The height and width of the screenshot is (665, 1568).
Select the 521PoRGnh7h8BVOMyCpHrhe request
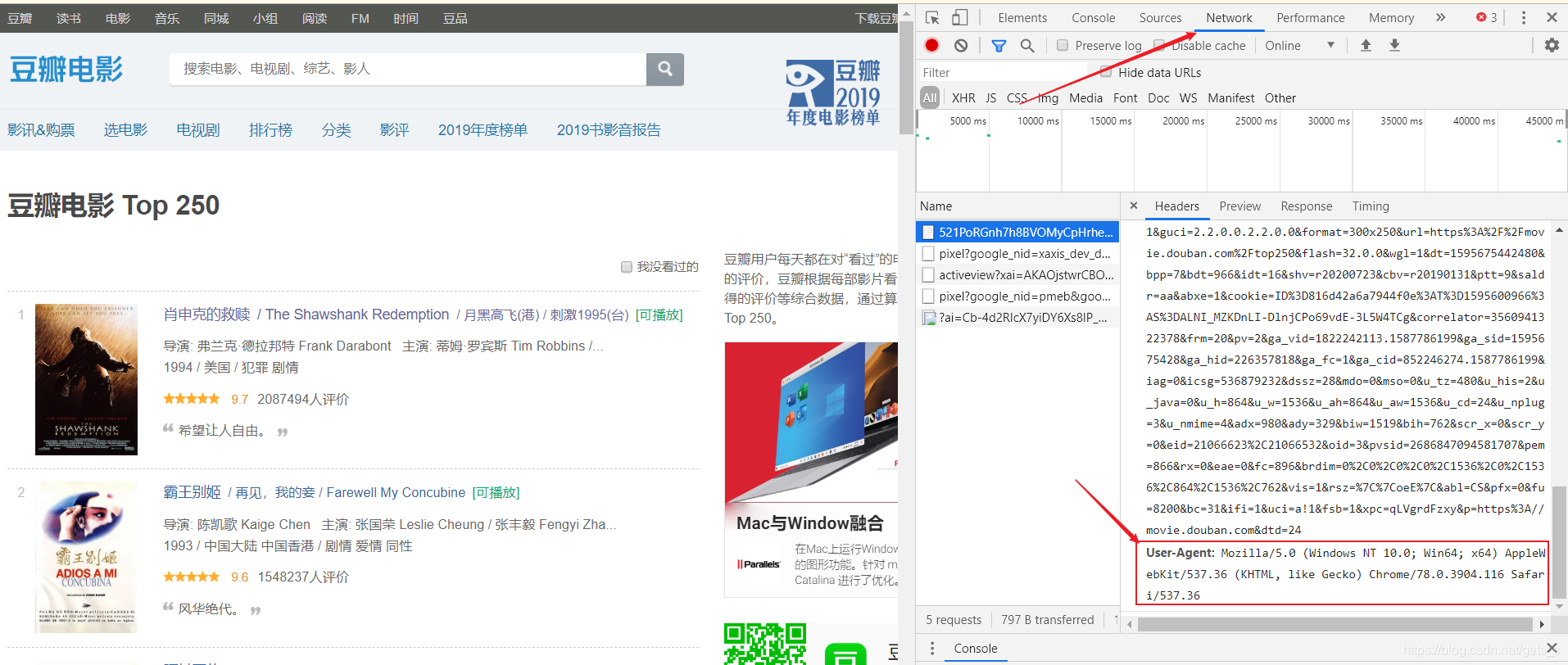pyautogui.click(x=1017, y=232)
